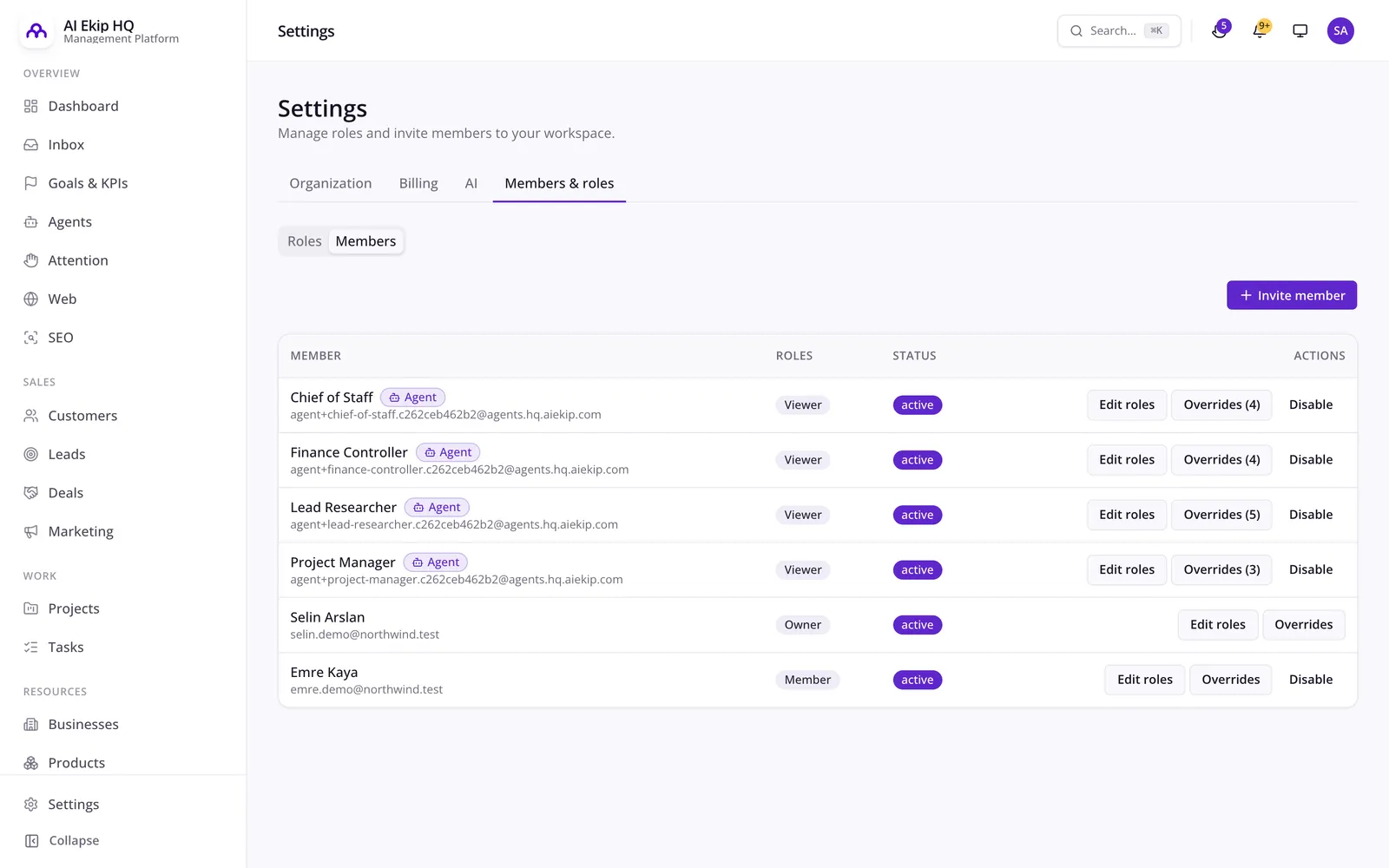Open Projects folder icon
The image size is (1389, 868).
click(x=31, y=608)
